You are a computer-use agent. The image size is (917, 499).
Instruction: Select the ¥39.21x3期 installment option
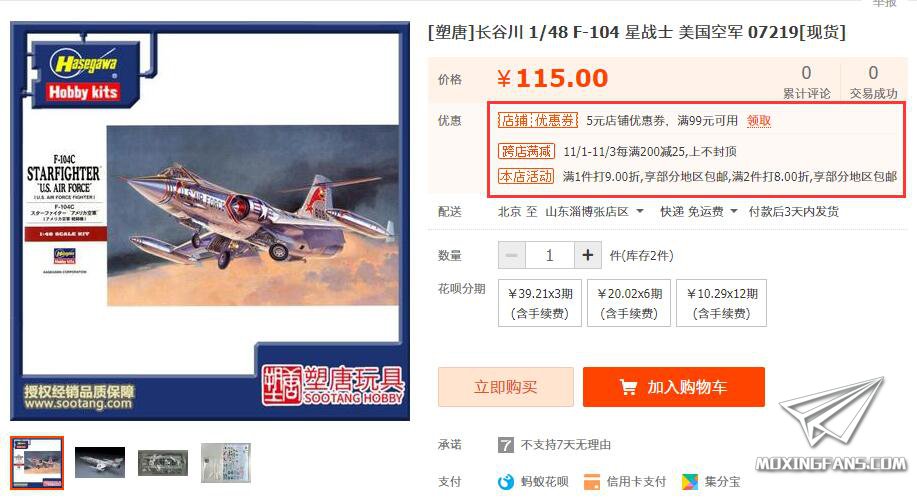click(540, 303)
